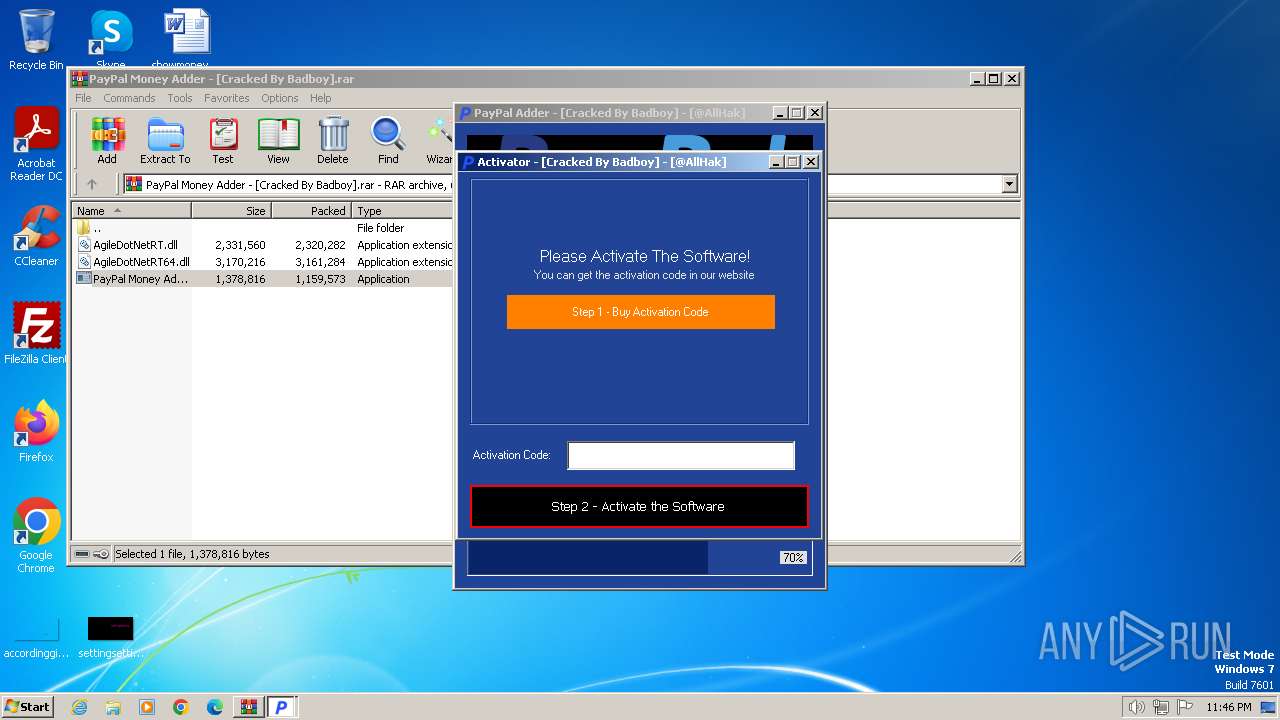The image size is (1280, 720).
Task: Select AgileDotNetRT.dll file row
Action: click(x=264, y=245)
